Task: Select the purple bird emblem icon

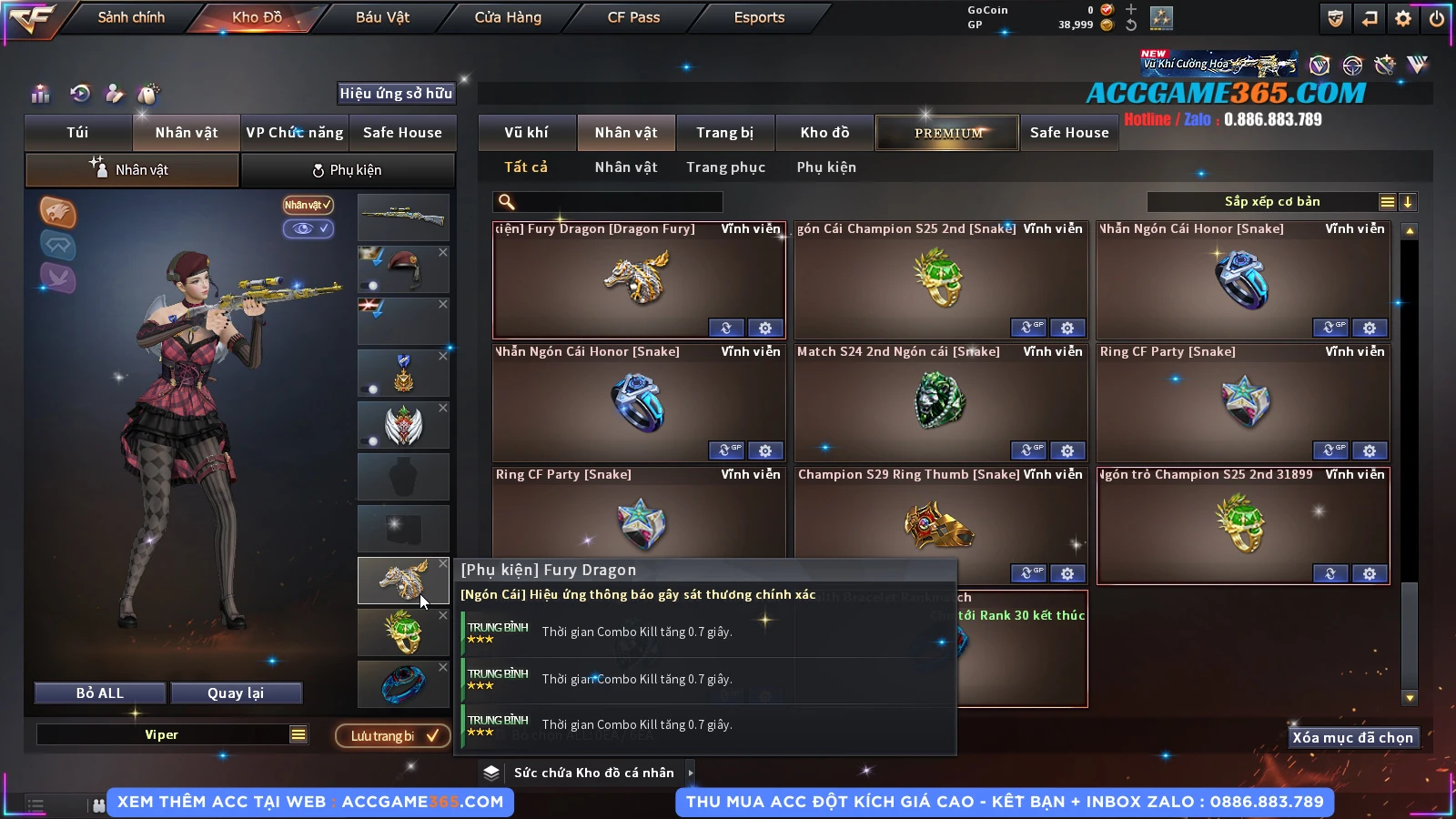Action: point(57,278)
